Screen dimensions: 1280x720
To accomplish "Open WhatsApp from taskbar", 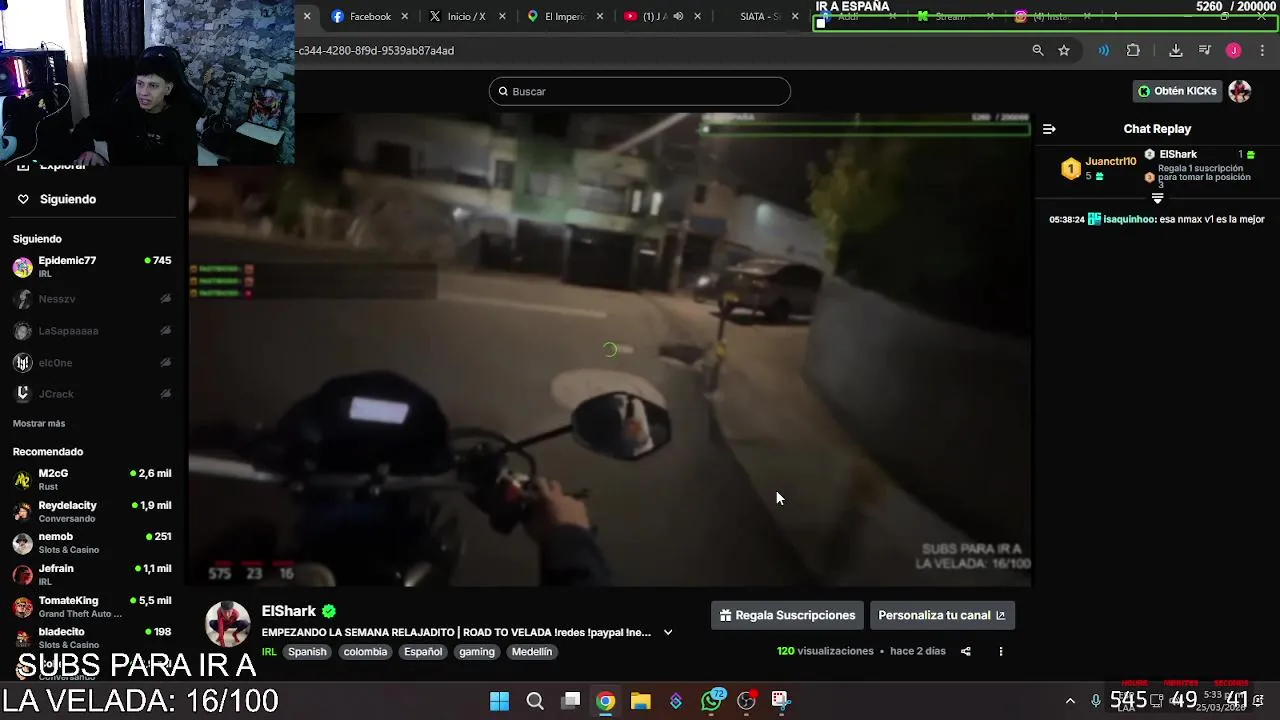I will [x=712, y=701].
